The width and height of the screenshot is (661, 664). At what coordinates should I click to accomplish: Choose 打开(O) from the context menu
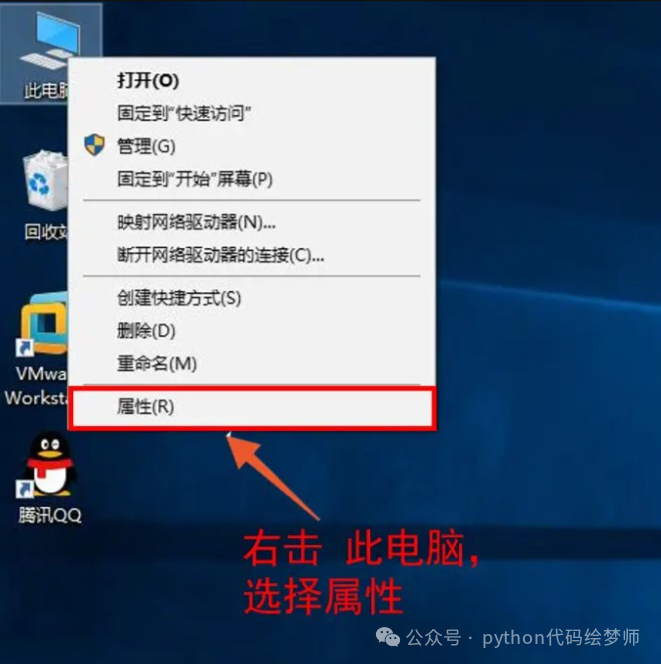click(x=252, y=80)
